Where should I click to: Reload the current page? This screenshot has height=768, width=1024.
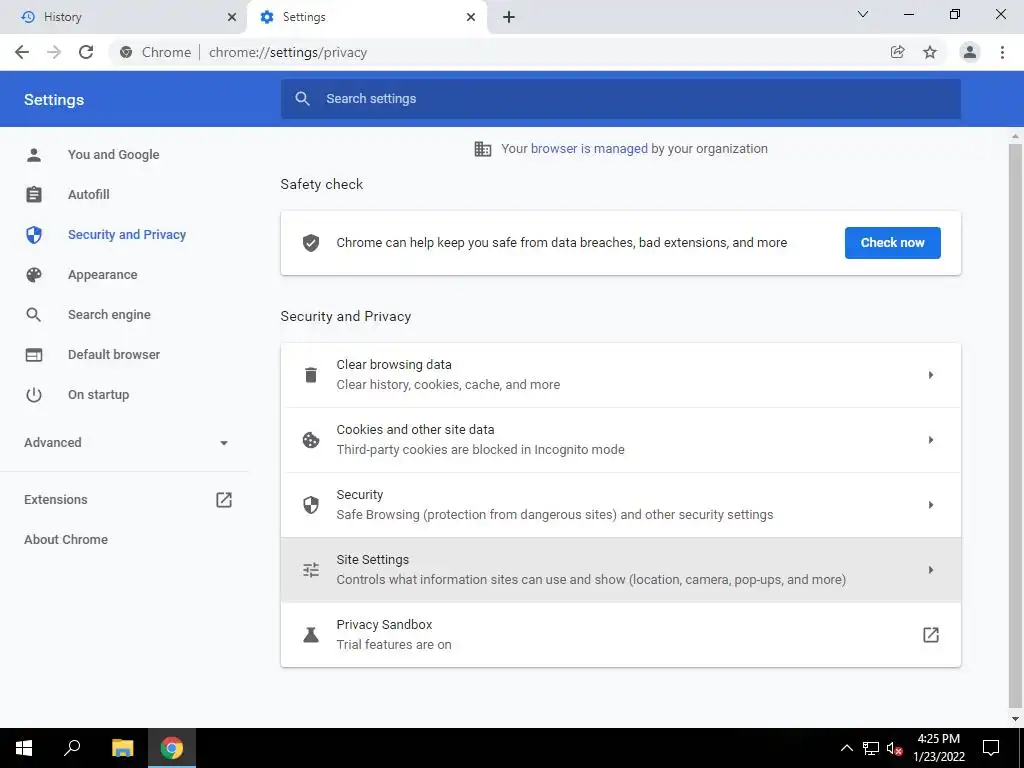[x=86, y=52]
